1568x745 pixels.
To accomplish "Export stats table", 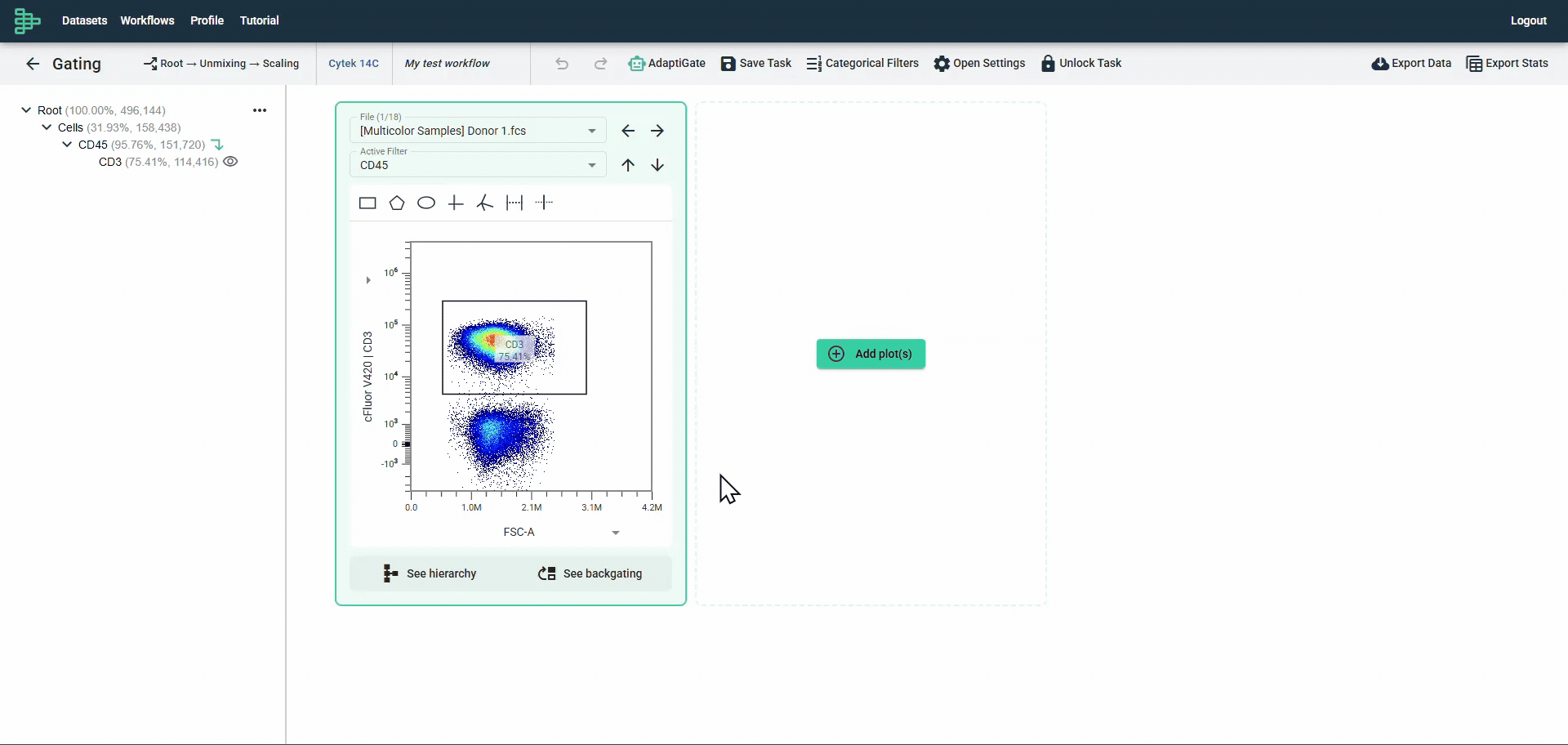I will coord(1507,64).
